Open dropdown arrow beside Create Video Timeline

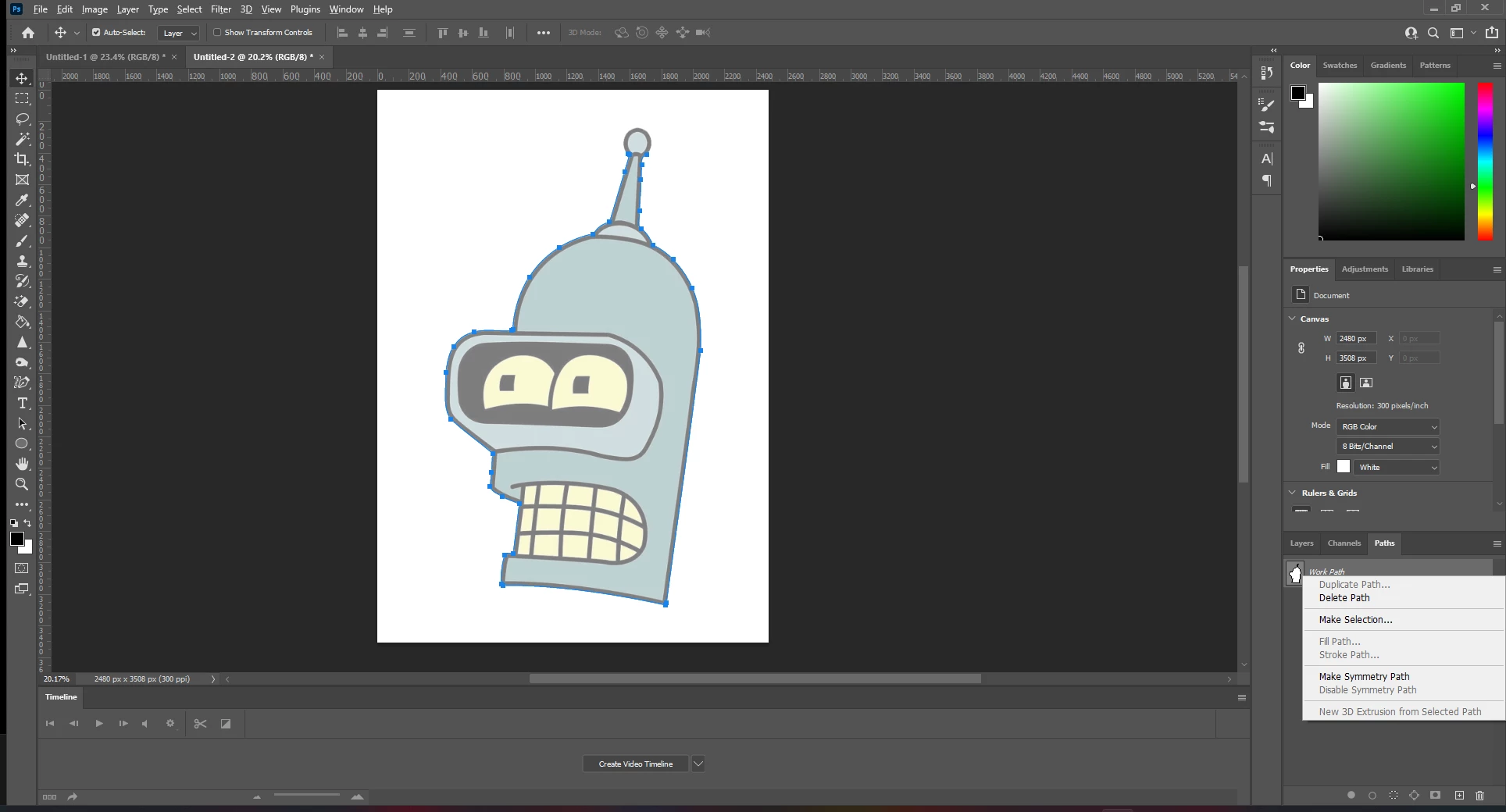[698, 764]
